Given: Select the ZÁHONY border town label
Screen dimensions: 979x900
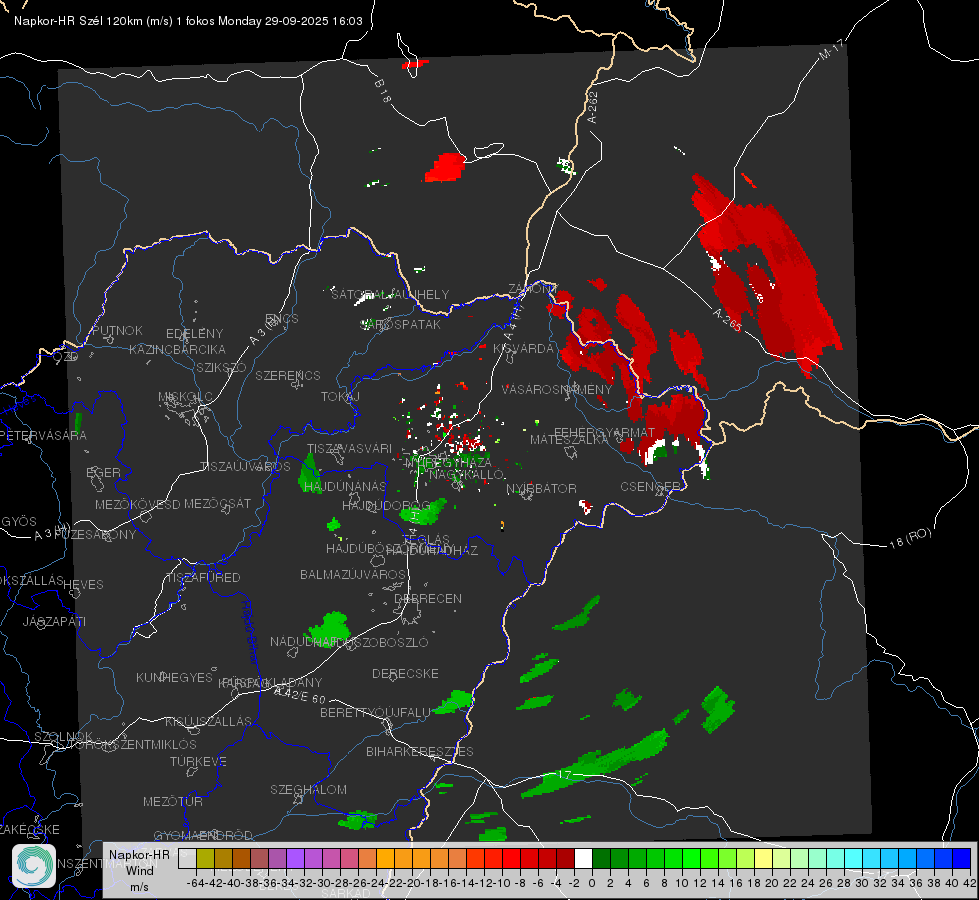Looking at the screenshot, I should [532, 289].
